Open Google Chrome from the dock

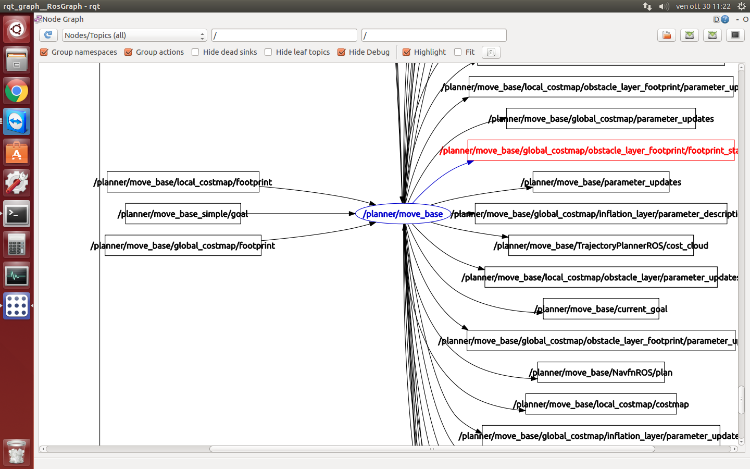pos(16,91)
